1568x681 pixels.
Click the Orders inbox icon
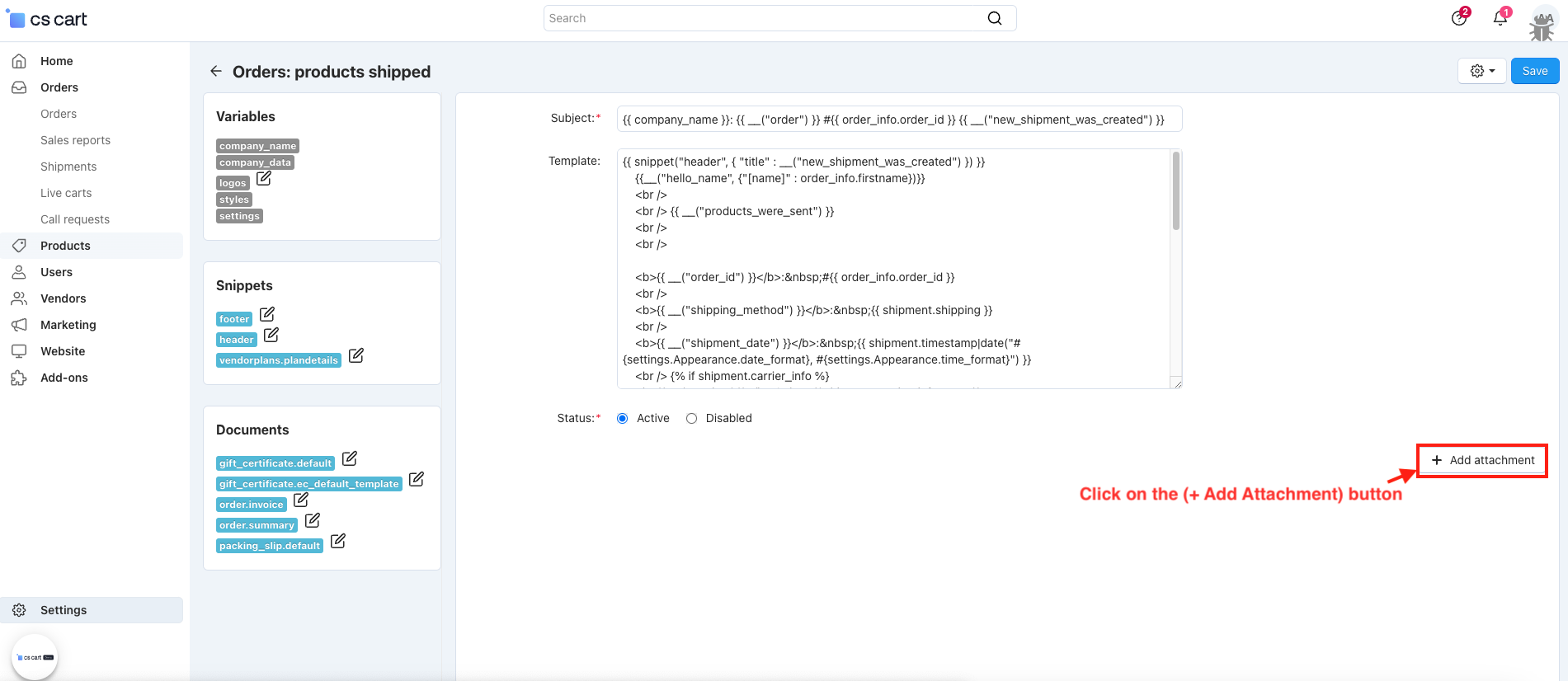[19, 87]
